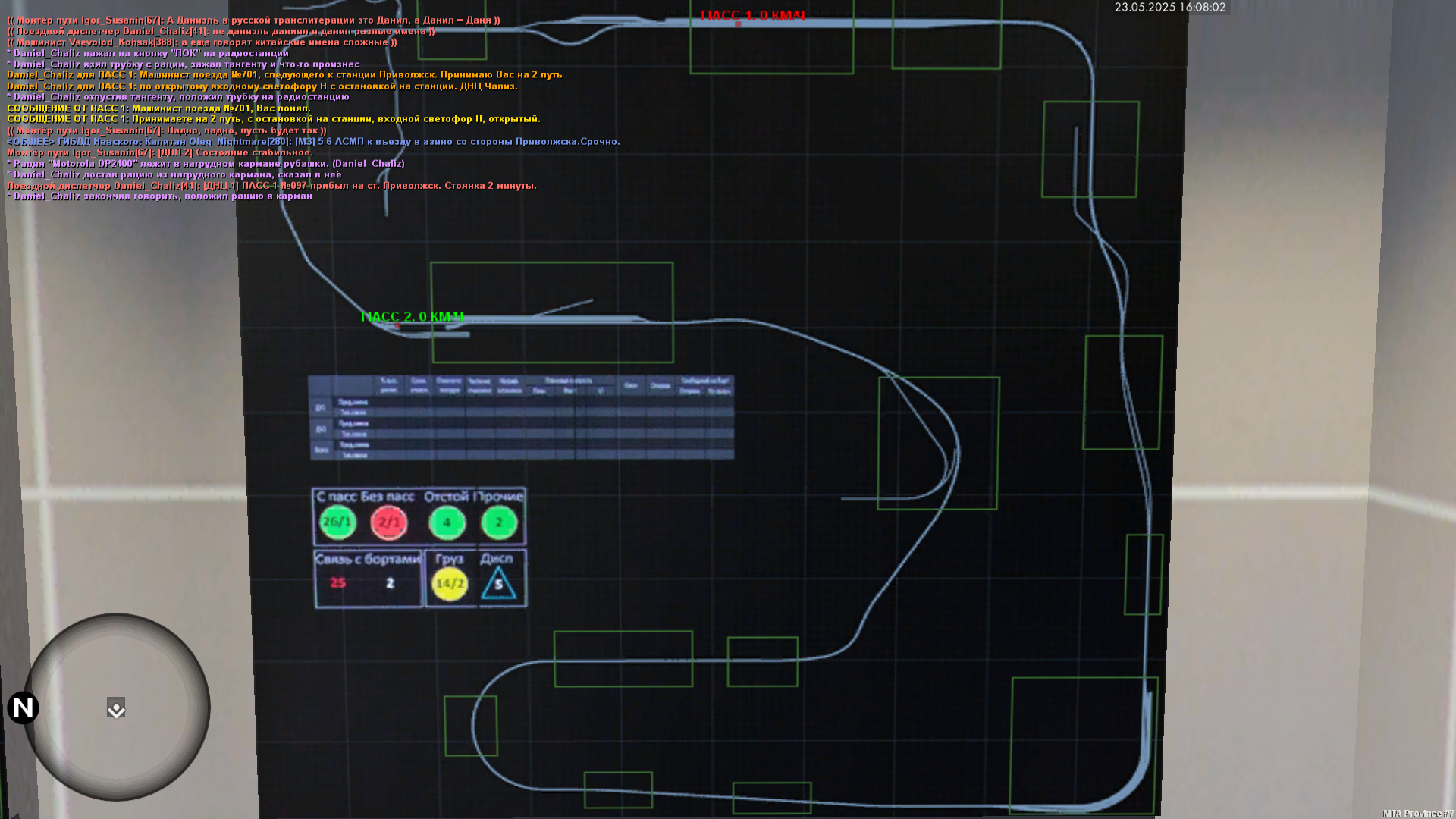Click the schedule table on the dispatcher board
This screenshot has width=1456, height=819.
(x=522, y=417)
